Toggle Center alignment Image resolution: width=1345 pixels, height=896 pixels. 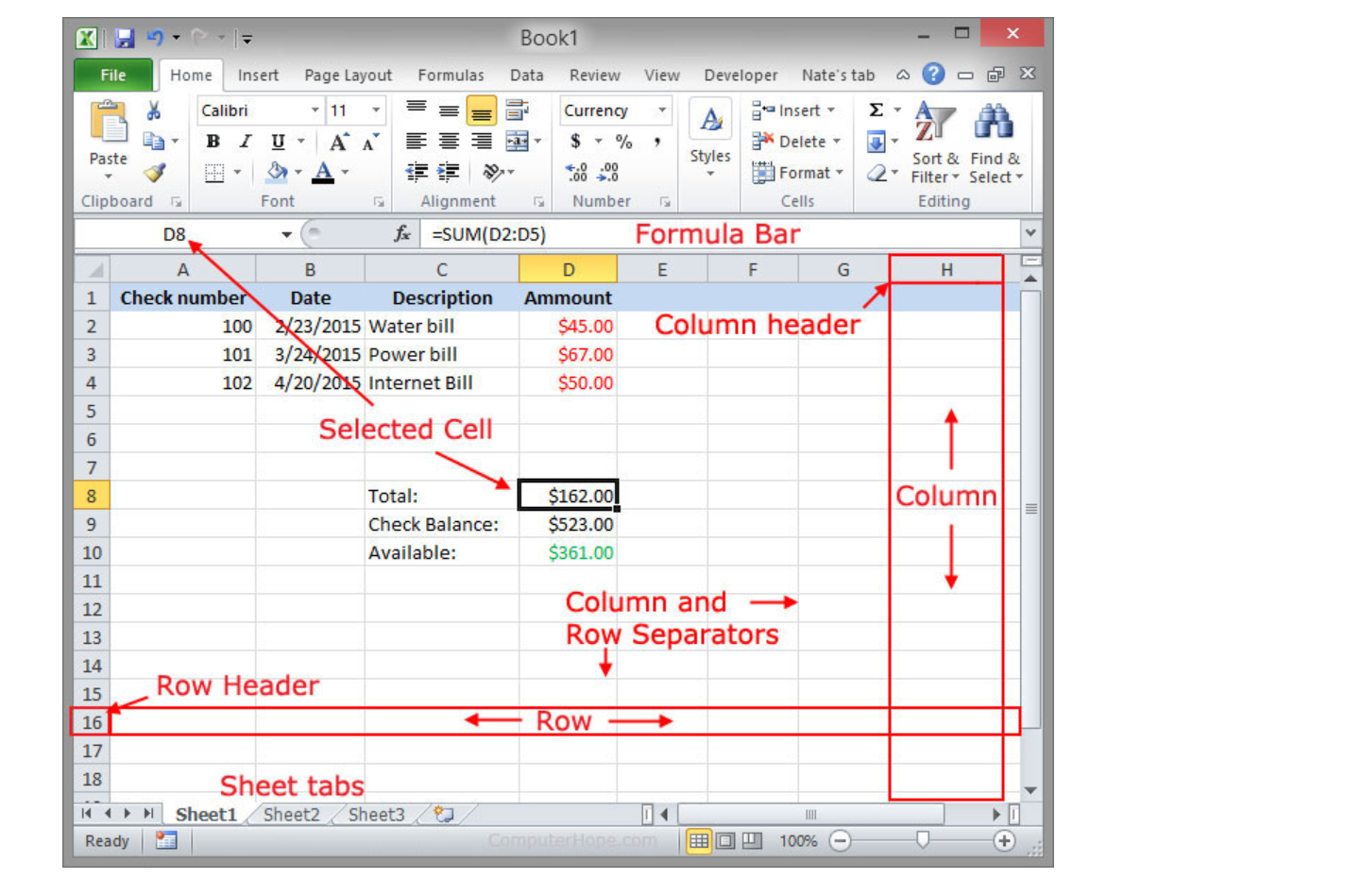click(x=447, y=142)
